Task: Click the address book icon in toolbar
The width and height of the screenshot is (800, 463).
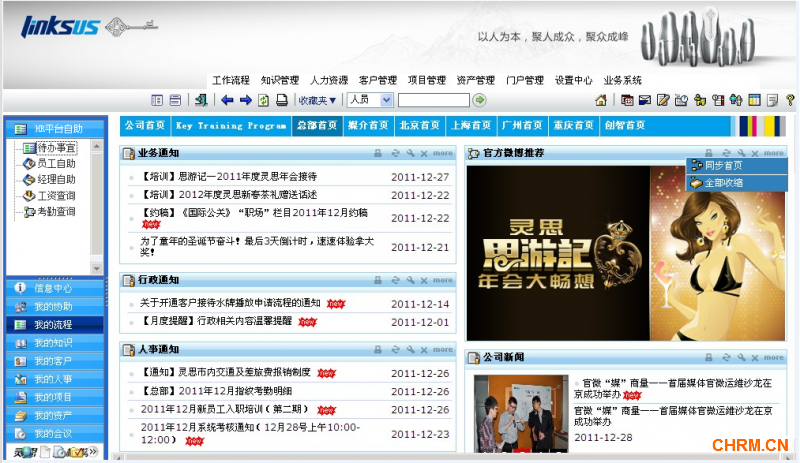Action: click(x=718, y=101)
